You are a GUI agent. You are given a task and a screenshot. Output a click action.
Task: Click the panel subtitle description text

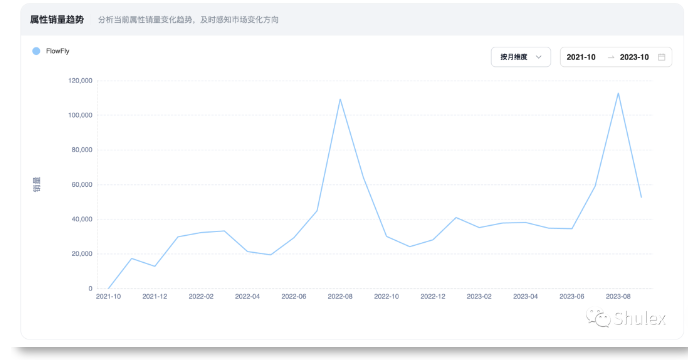(188, 20)
